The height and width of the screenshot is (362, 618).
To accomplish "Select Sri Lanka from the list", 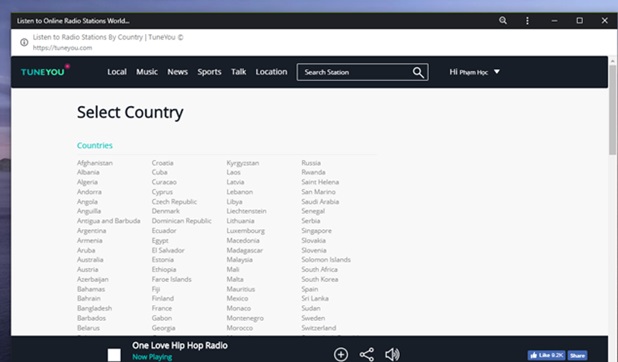I will click(x=315, y=299).
